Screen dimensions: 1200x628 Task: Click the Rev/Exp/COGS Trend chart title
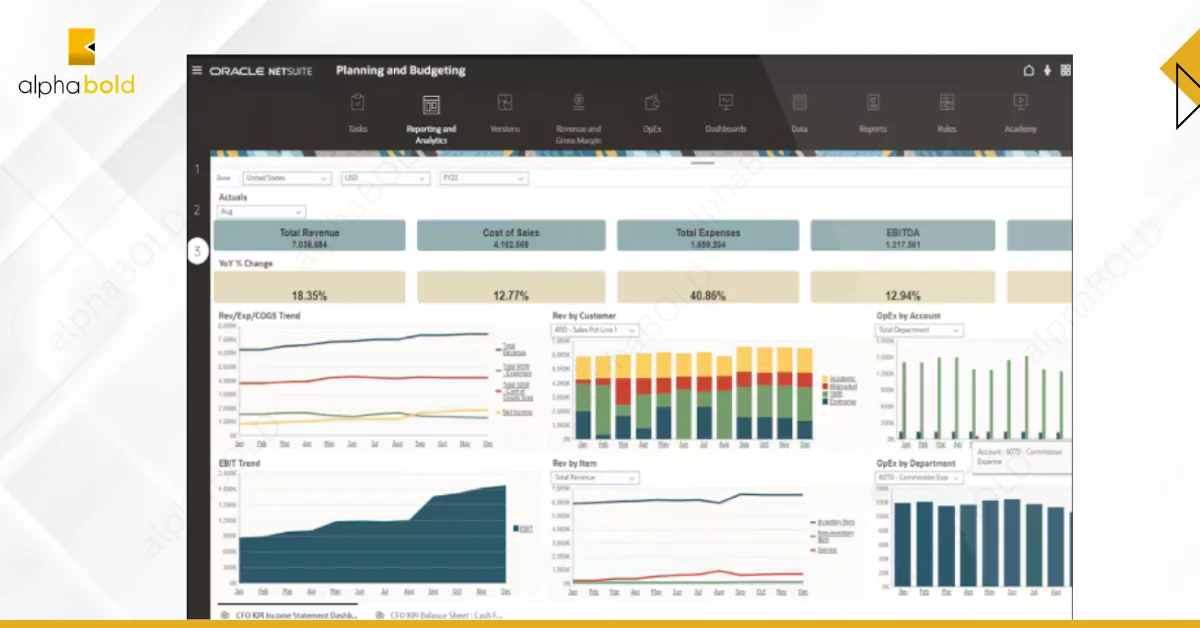[259, 316]
